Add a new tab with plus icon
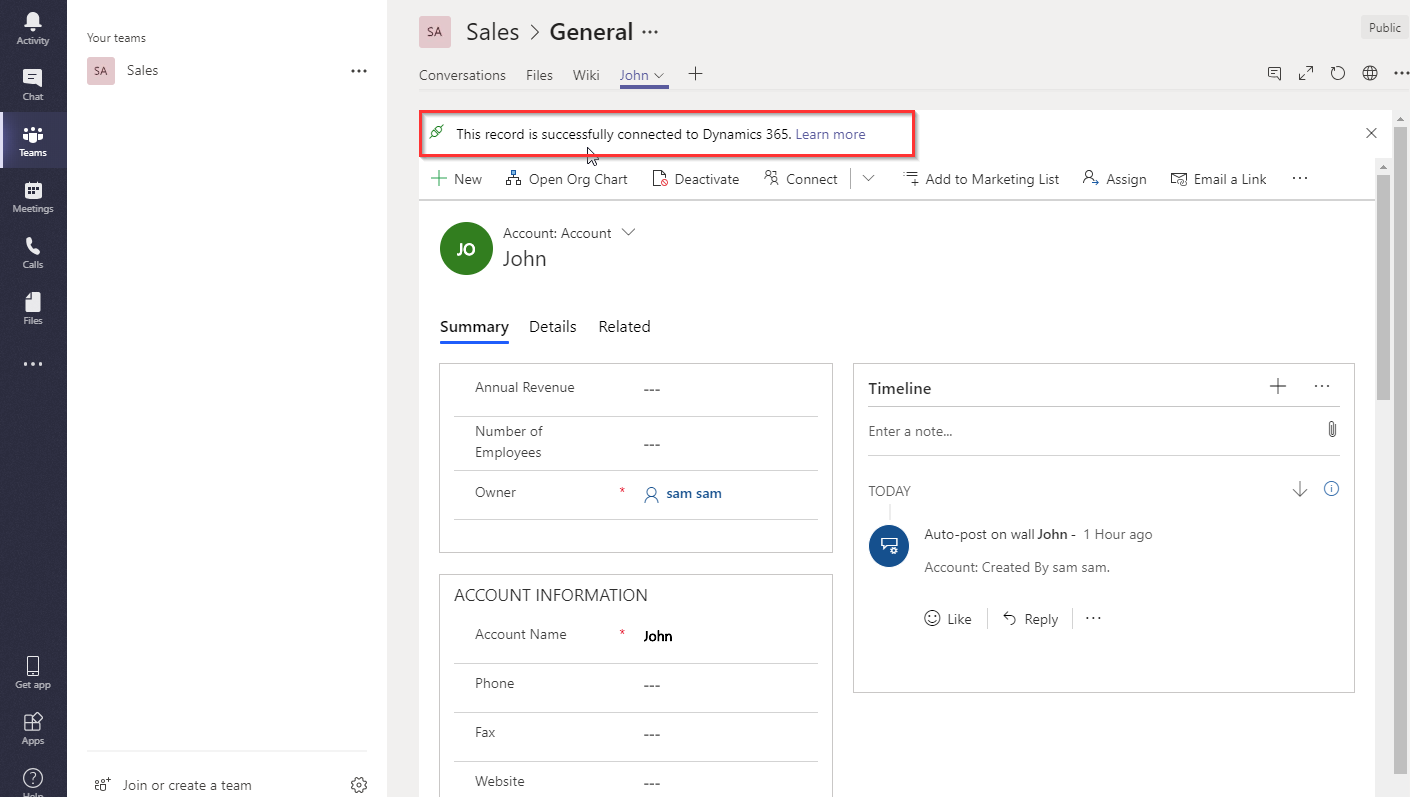This screenshot has height=797, width=1410. coord(696,74)
